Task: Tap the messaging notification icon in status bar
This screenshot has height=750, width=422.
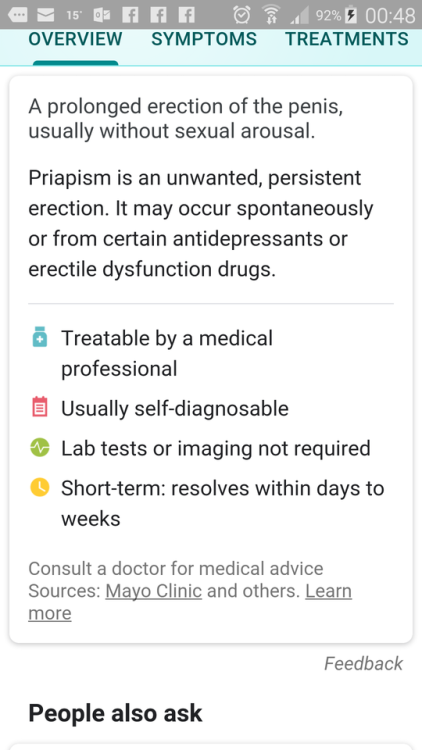Action: click(x=18, y=15)
